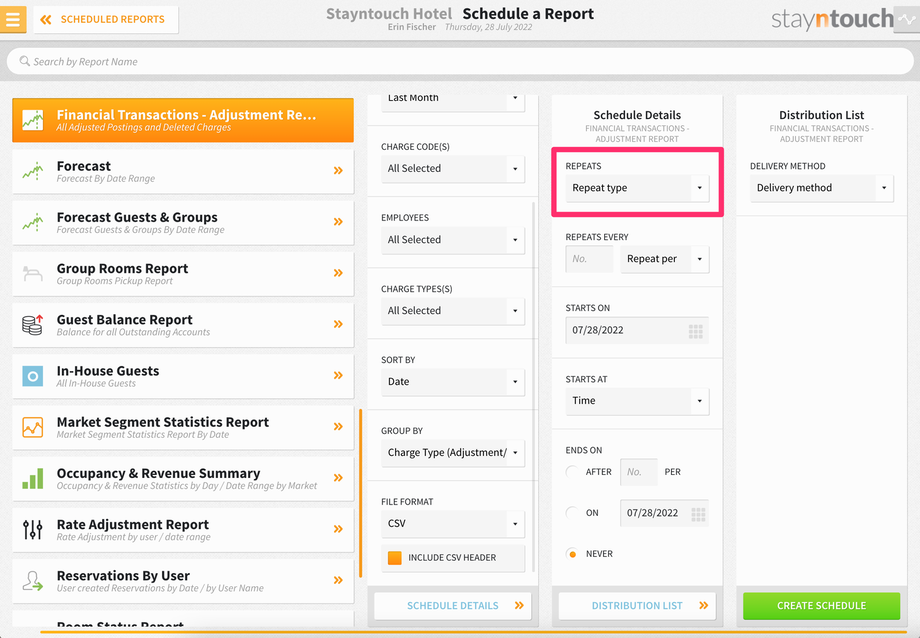920x638 pixels.
Task: Click the chevron arrow on In-House Guests
Action: coord(338,375)
